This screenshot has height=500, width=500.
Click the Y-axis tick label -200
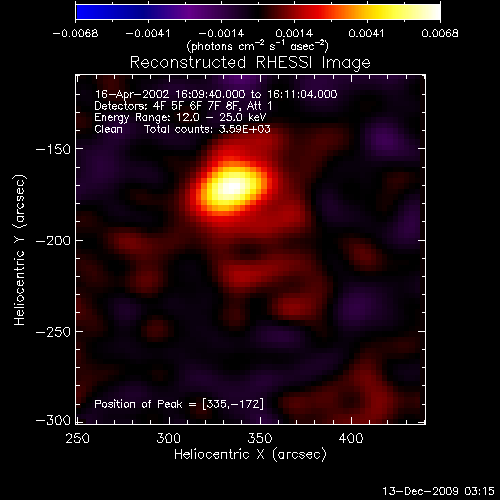click(x=53, y=241)
